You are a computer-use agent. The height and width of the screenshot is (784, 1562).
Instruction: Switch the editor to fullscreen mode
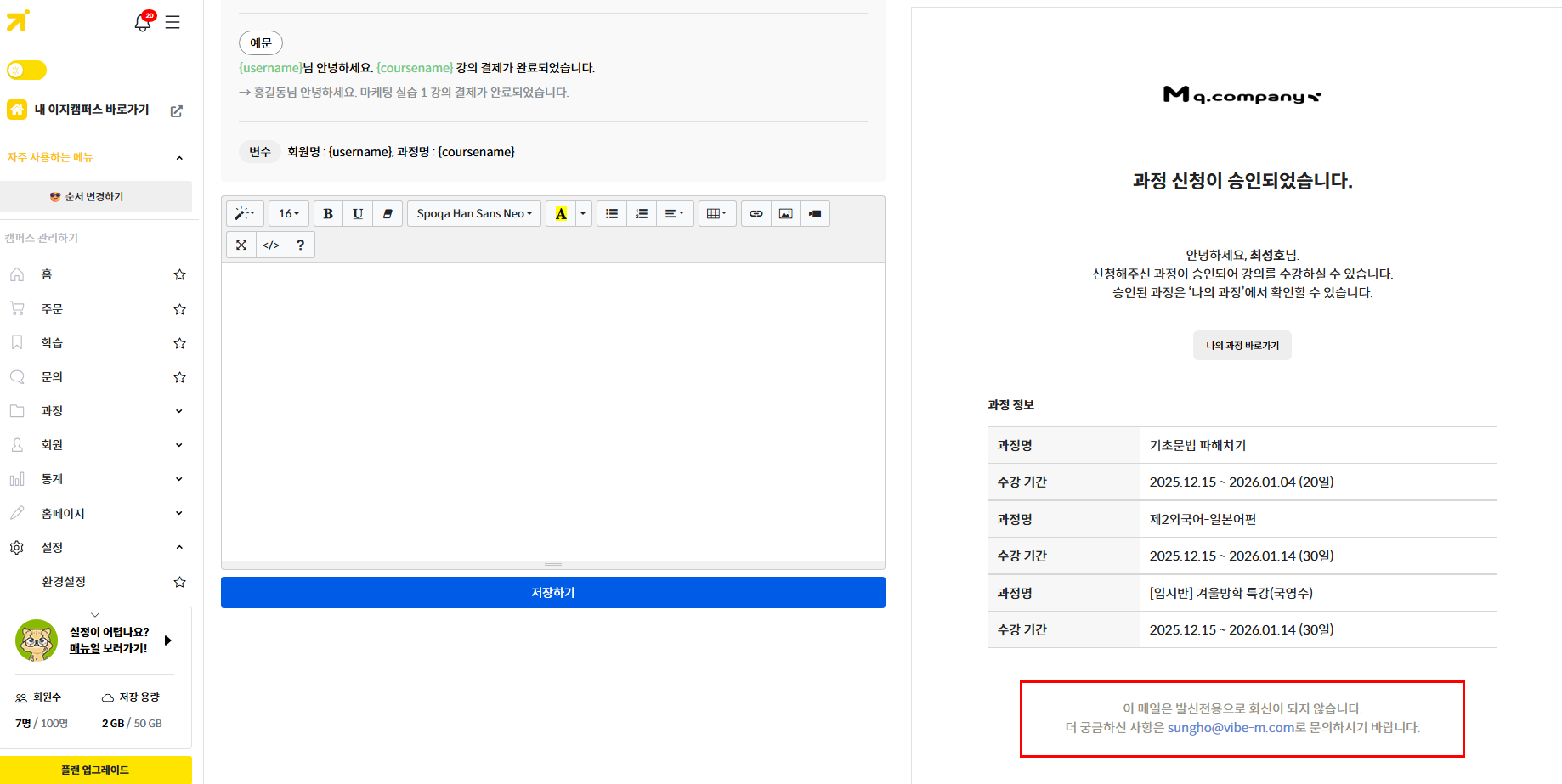[x=241, y=245]
